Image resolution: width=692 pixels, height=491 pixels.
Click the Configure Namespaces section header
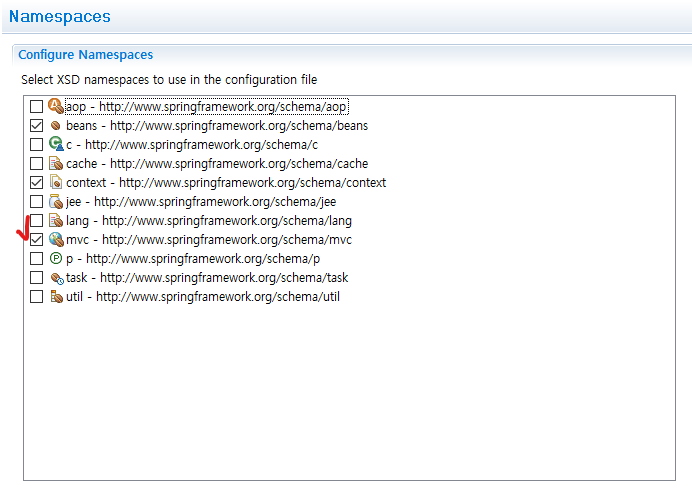[x=85, y=55]
